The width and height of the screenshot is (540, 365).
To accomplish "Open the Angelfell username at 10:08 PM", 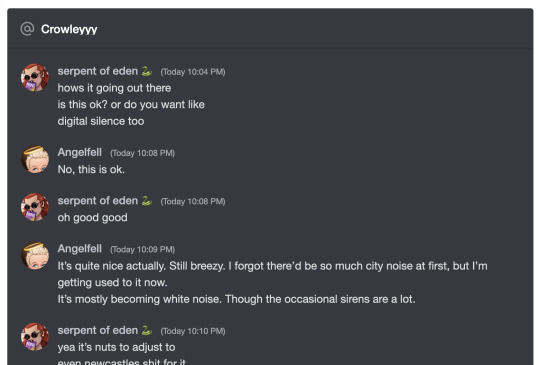I will click(x=80, y=152).
